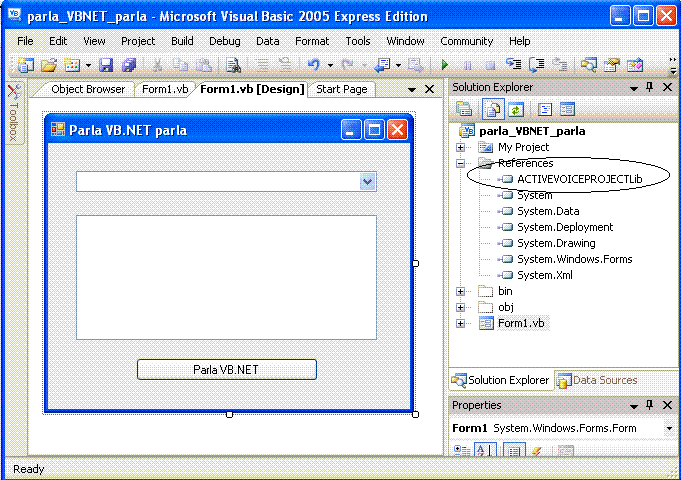Click the Copy toolbar icon
The width and height of the screenshot is (681, 480).
(x=180, y=65)
